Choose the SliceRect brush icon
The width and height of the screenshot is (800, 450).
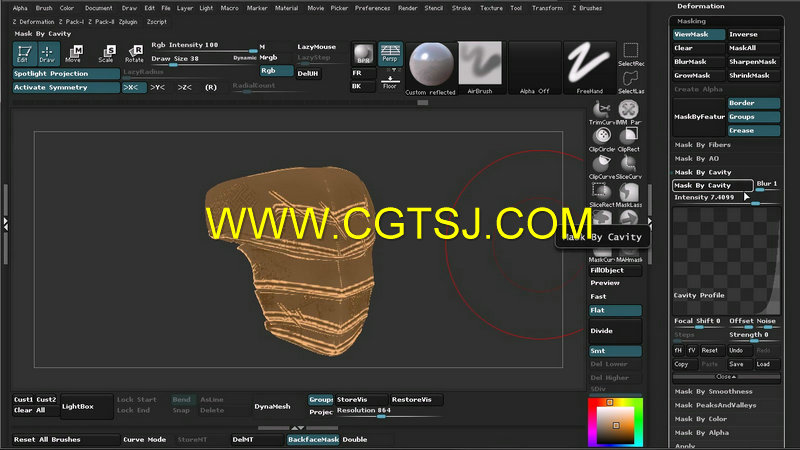[x=602, y=195]
